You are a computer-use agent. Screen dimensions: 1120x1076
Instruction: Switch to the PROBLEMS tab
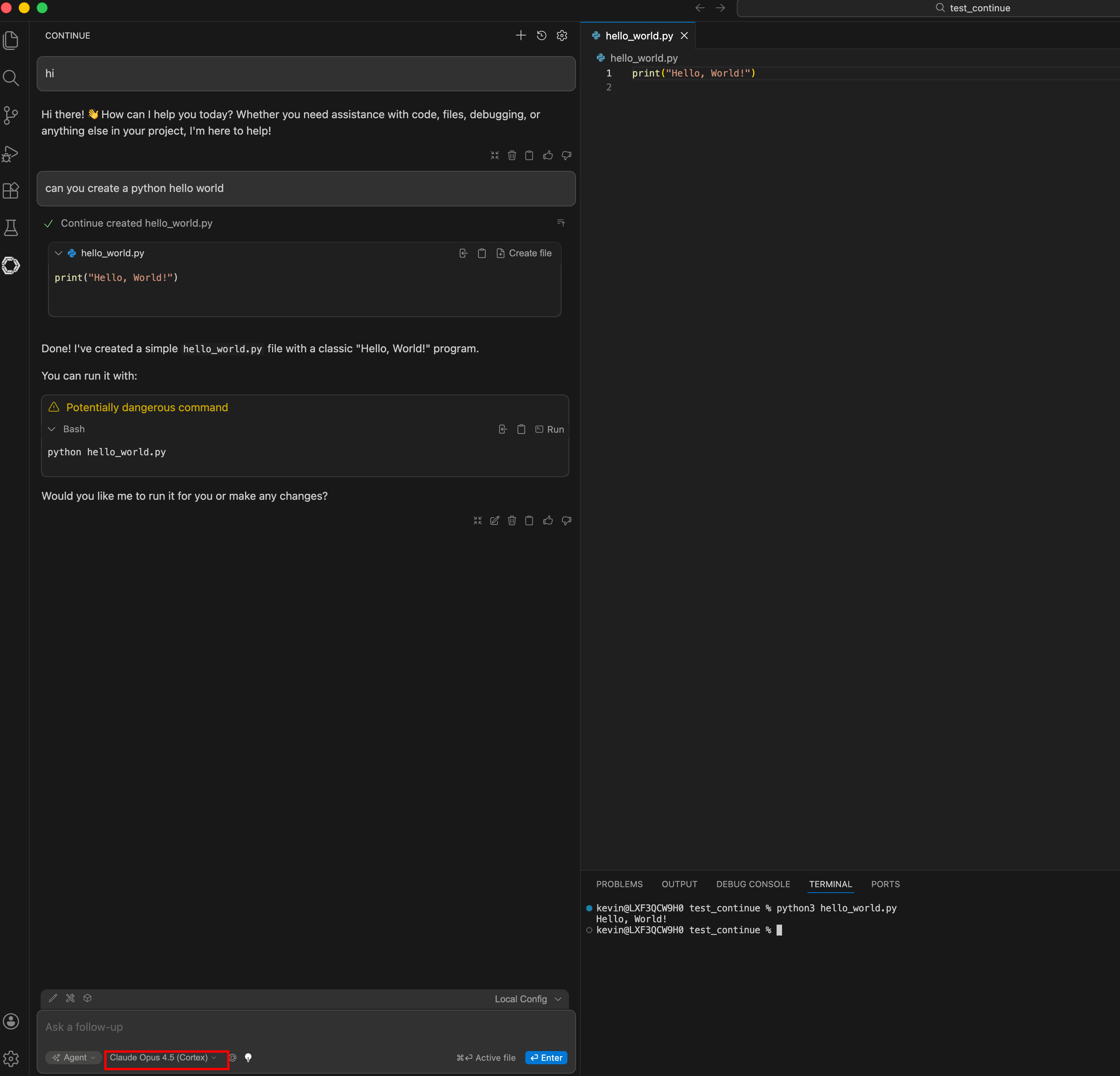[x=619, y=884]
